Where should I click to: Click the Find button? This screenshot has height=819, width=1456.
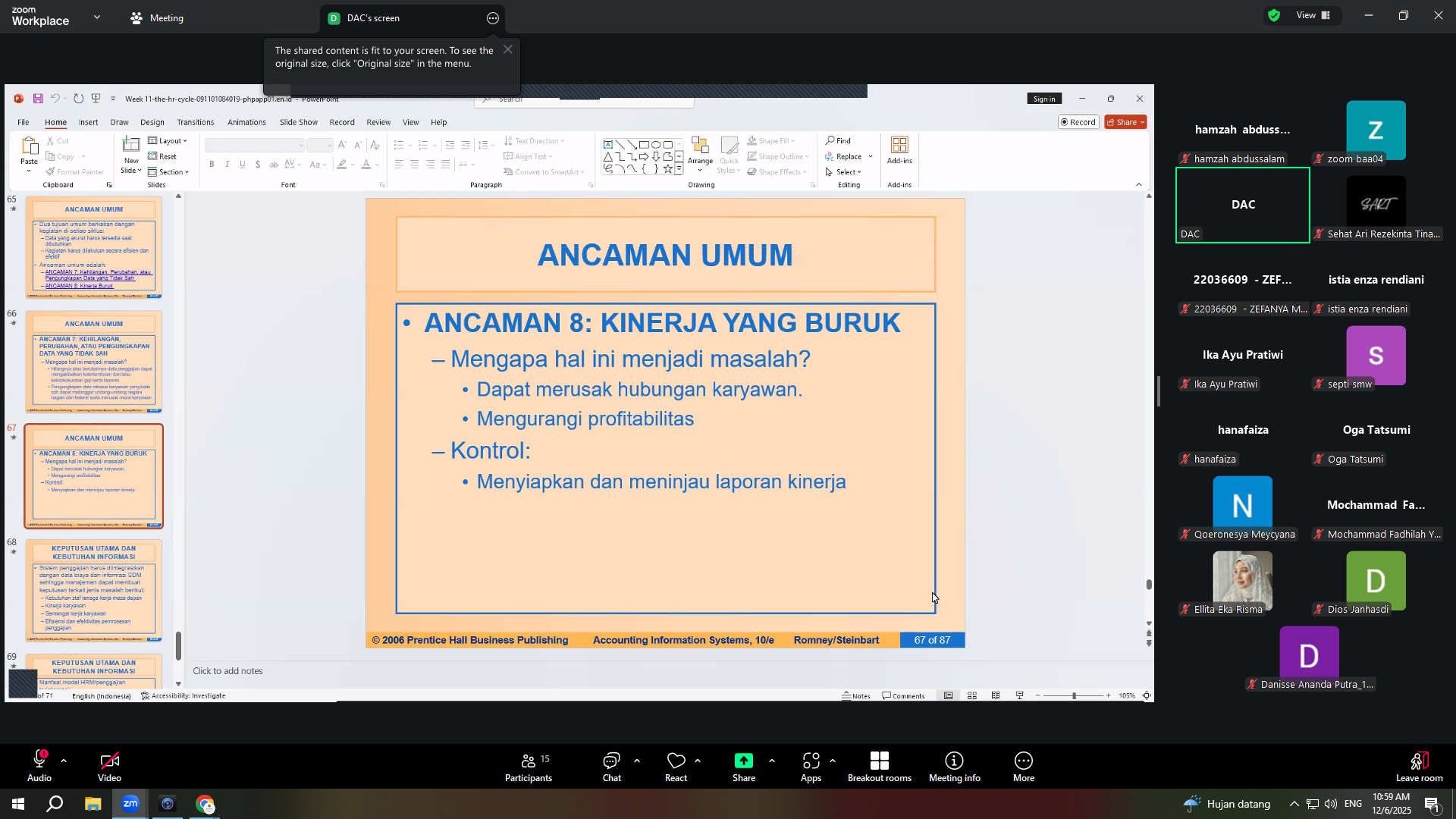click(x=839, y=141)
